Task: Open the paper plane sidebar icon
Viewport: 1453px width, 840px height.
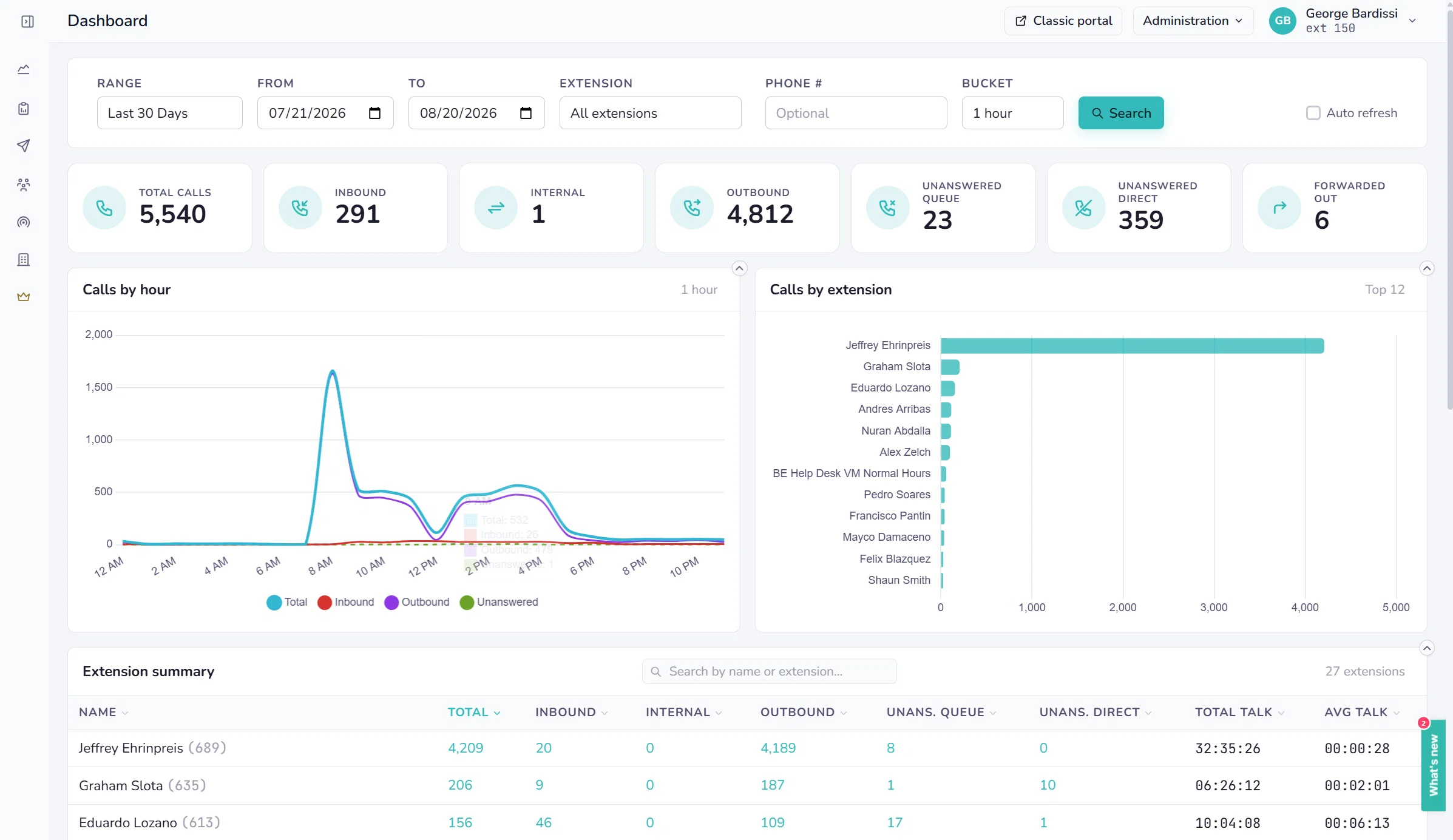Action: pos(24,146)
